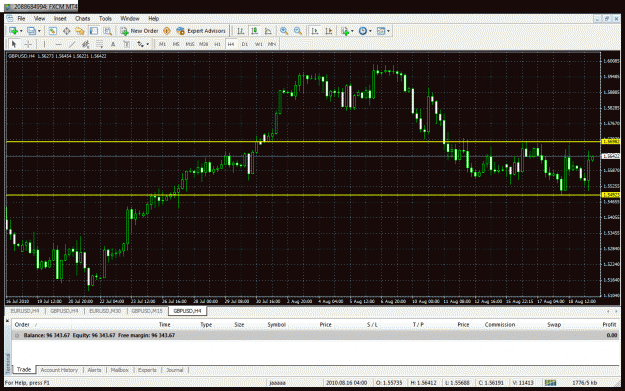The image size is (625, 391).
Task: Sort orders by Profit column header
Action: (609, 324)
